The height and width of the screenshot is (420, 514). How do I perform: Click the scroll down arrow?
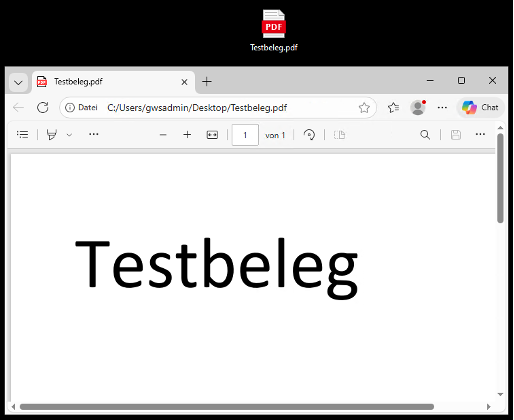[500, 394]
